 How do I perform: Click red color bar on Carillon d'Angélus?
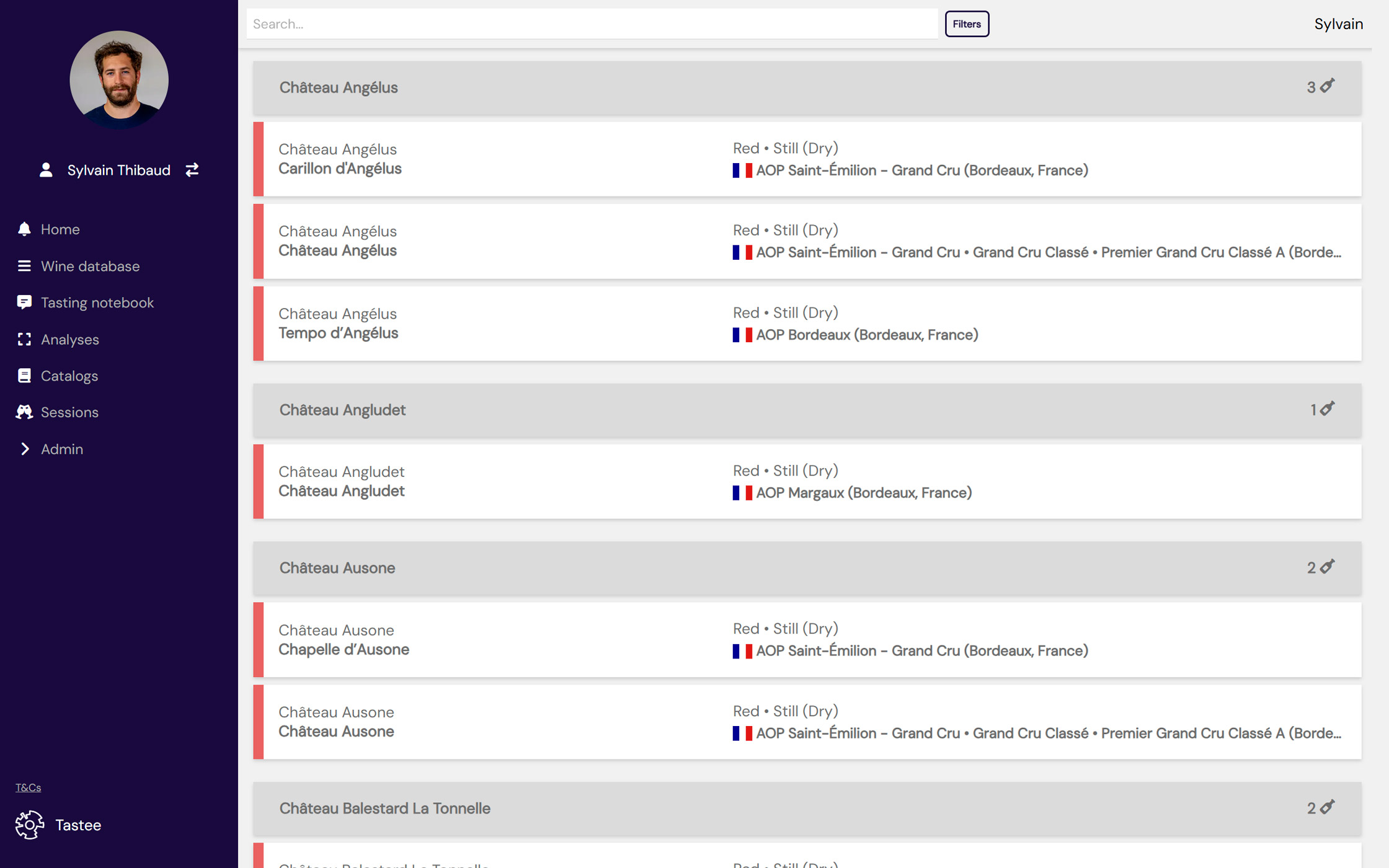[x=258, y=159]
